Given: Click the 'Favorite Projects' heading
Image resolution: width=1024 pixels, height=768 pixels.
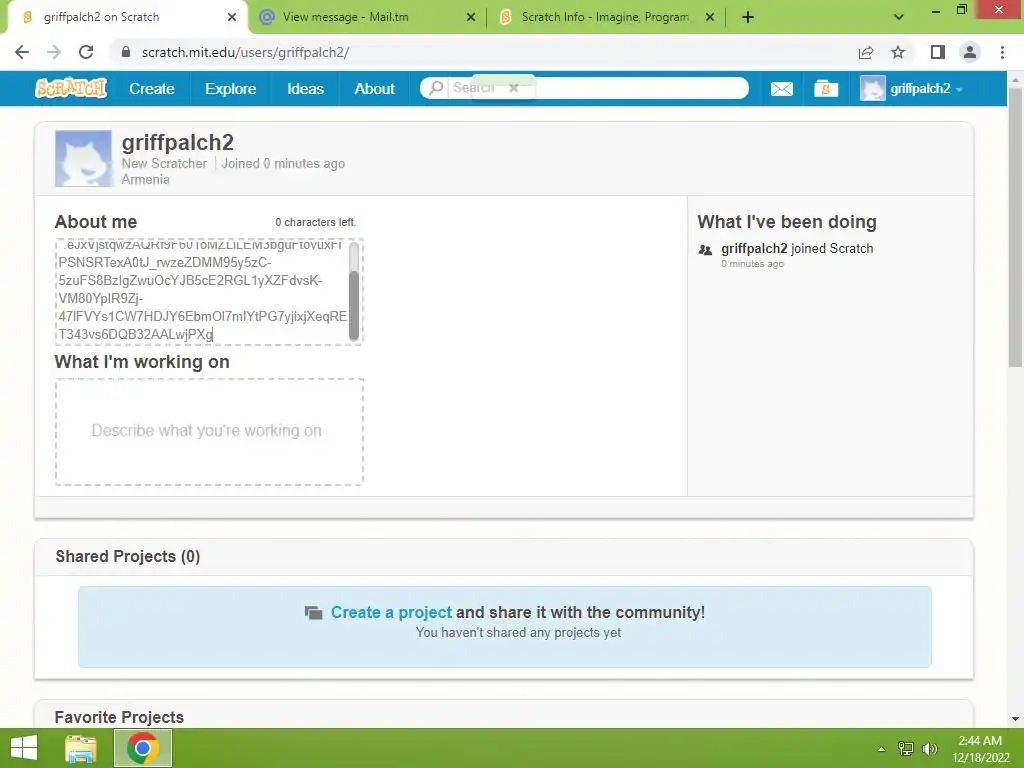Looking at the screenshot, I should click(120, 717).
